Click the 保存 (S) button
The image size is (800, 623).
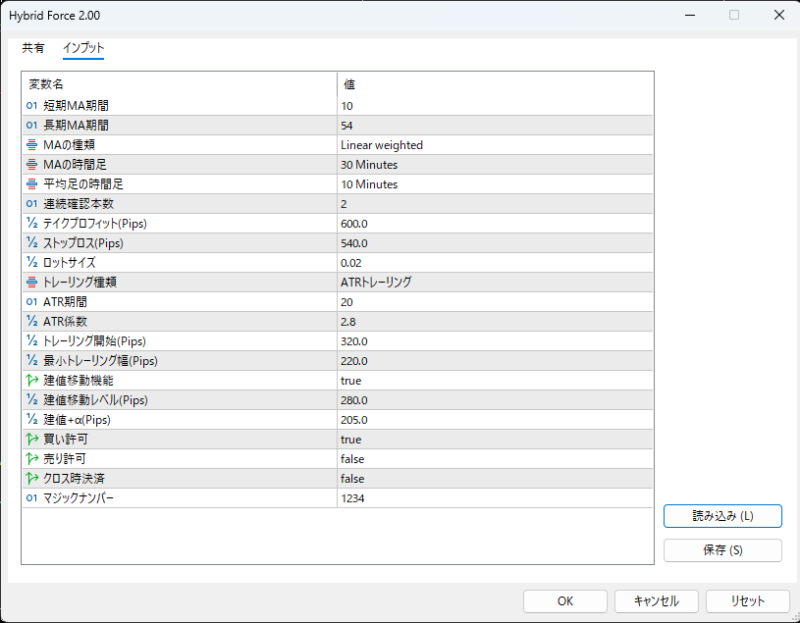tap(722, 550)
